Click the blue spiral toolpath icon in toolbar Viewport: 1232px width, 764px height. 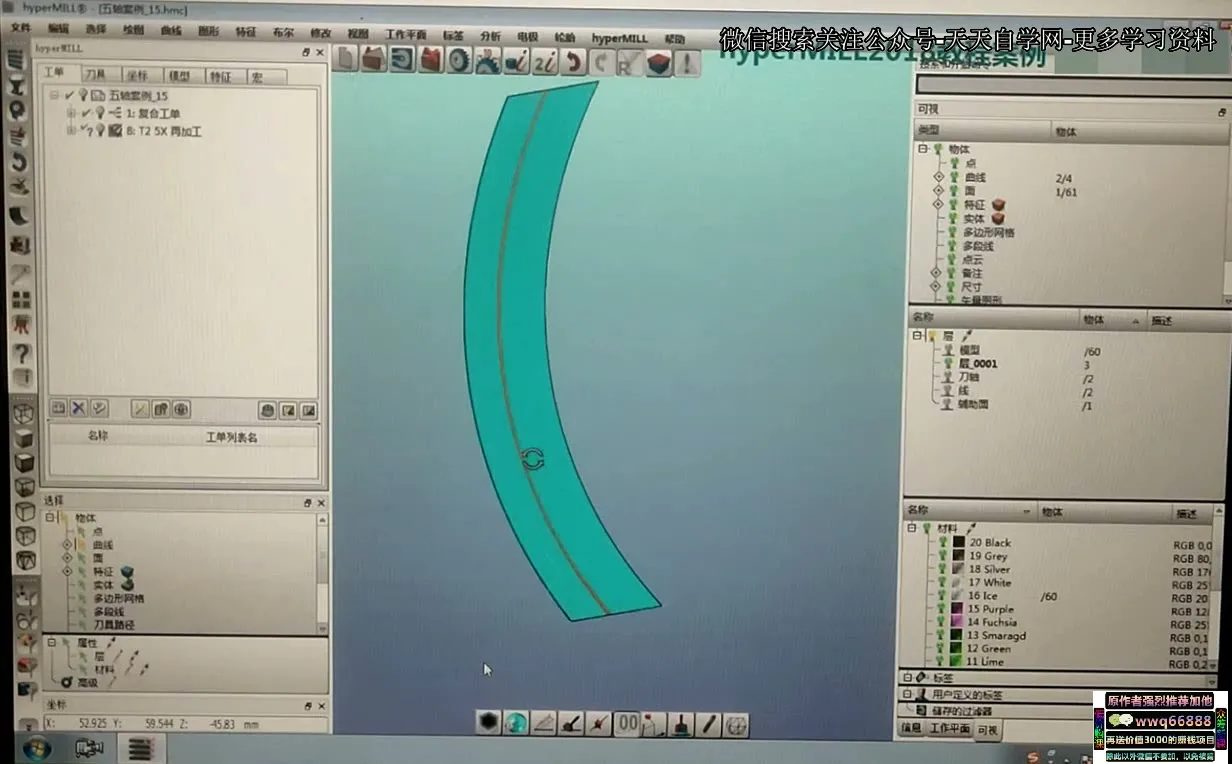402,60
